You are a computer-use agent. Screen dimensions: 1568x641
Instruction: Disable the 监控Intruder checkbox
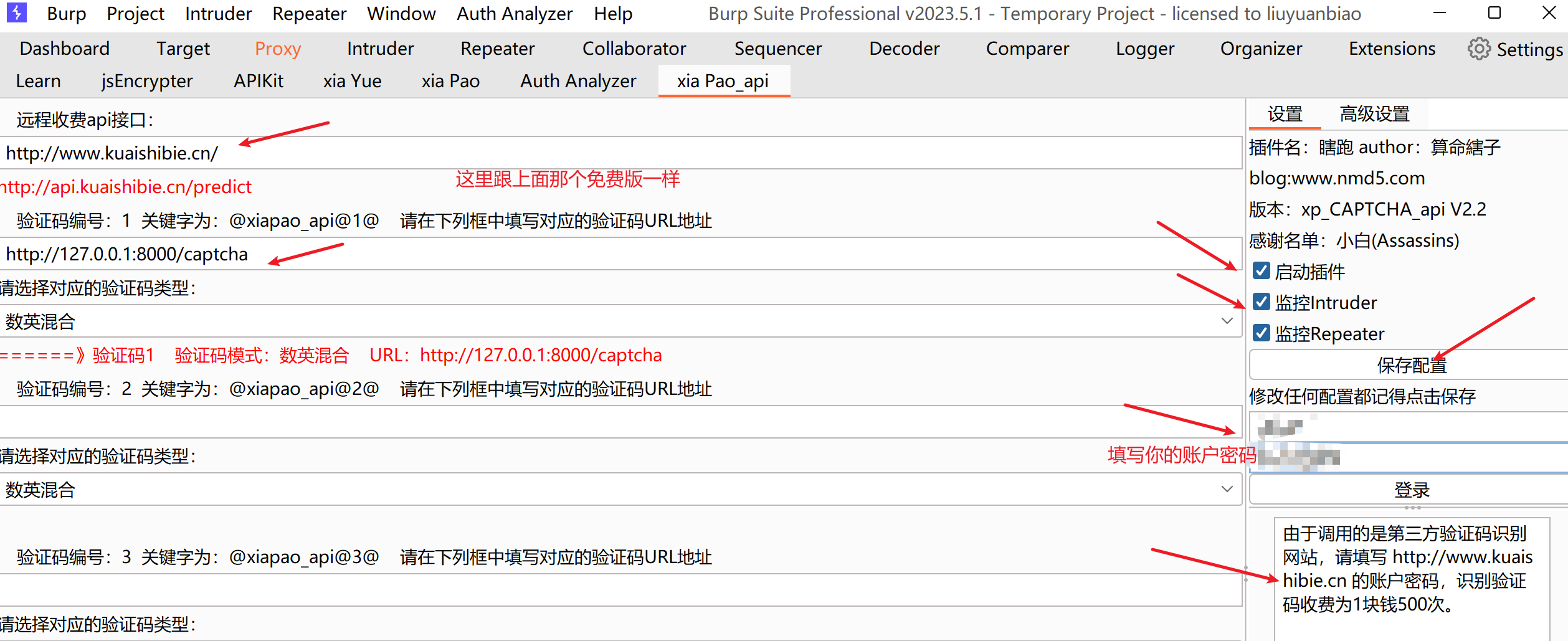(x=1262, y=302)
